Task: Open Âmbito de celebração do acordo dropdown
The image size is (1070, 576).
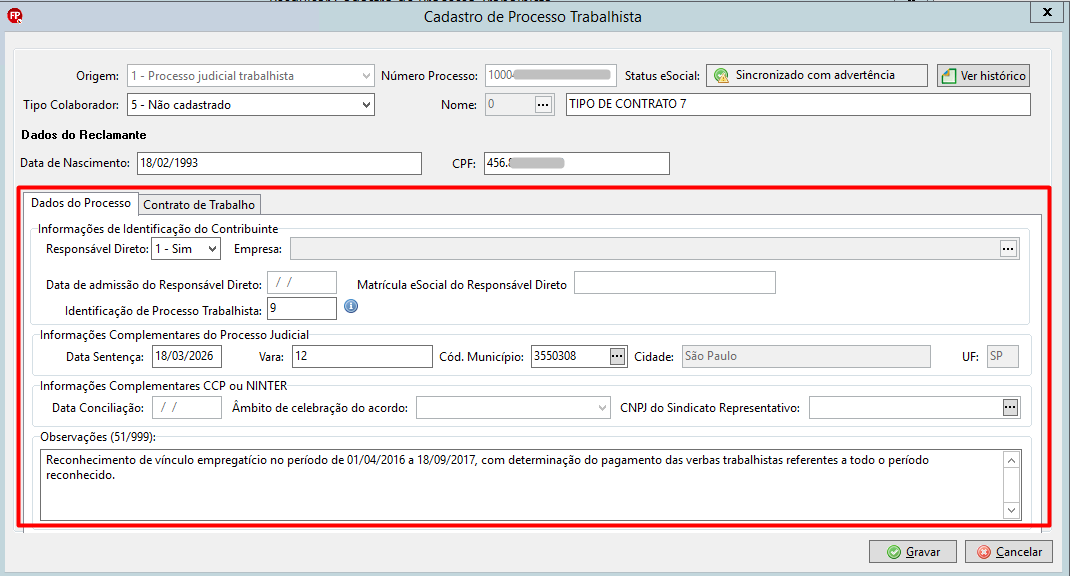Action: point(602,408)
